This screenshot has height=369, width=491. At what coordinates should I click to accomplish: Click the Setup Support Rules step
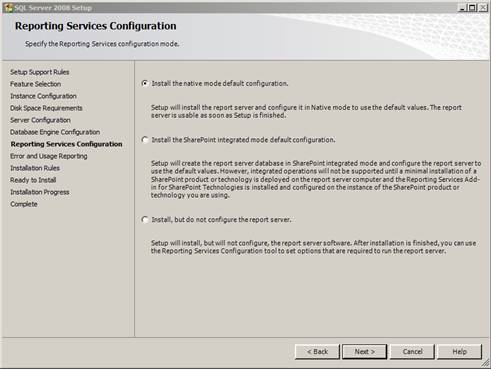pyautogui.click(x=40, y=72)
